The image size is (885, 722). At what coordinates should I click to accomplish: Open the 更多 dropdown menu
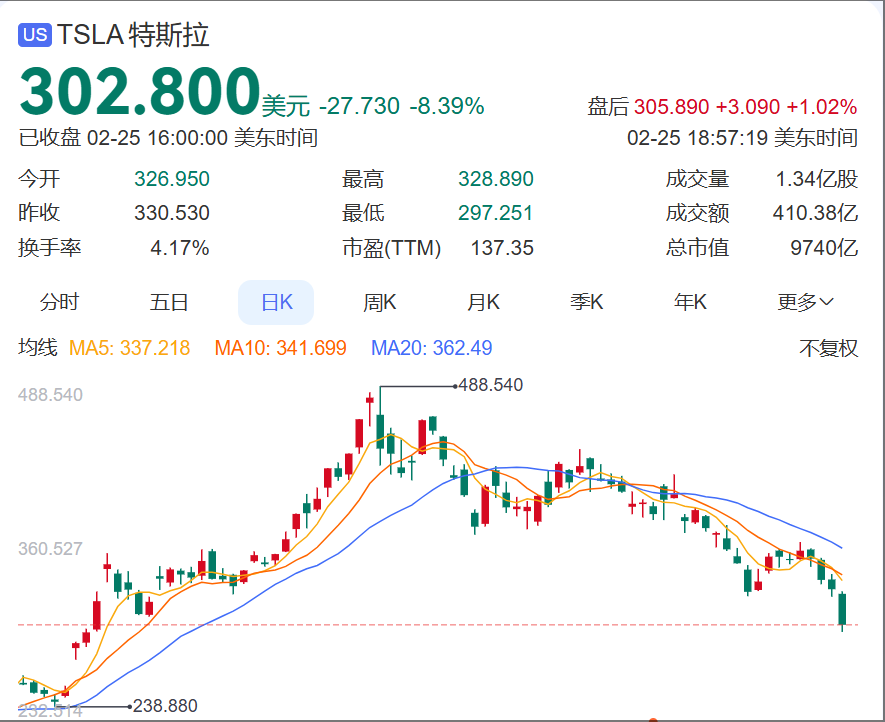(805, 303)
